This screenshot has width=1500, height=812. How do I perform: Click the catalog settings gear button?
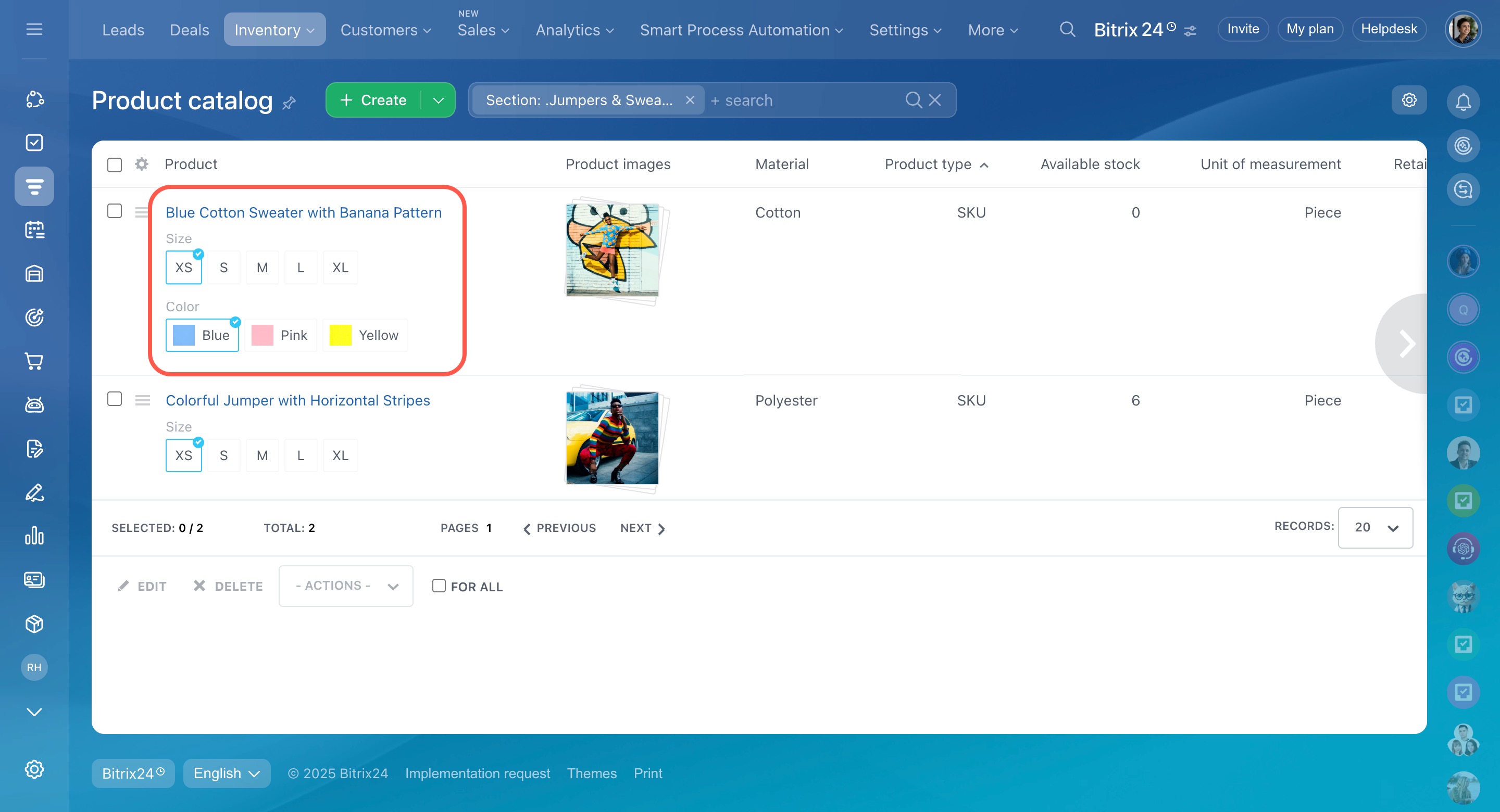coord(1408,100)
